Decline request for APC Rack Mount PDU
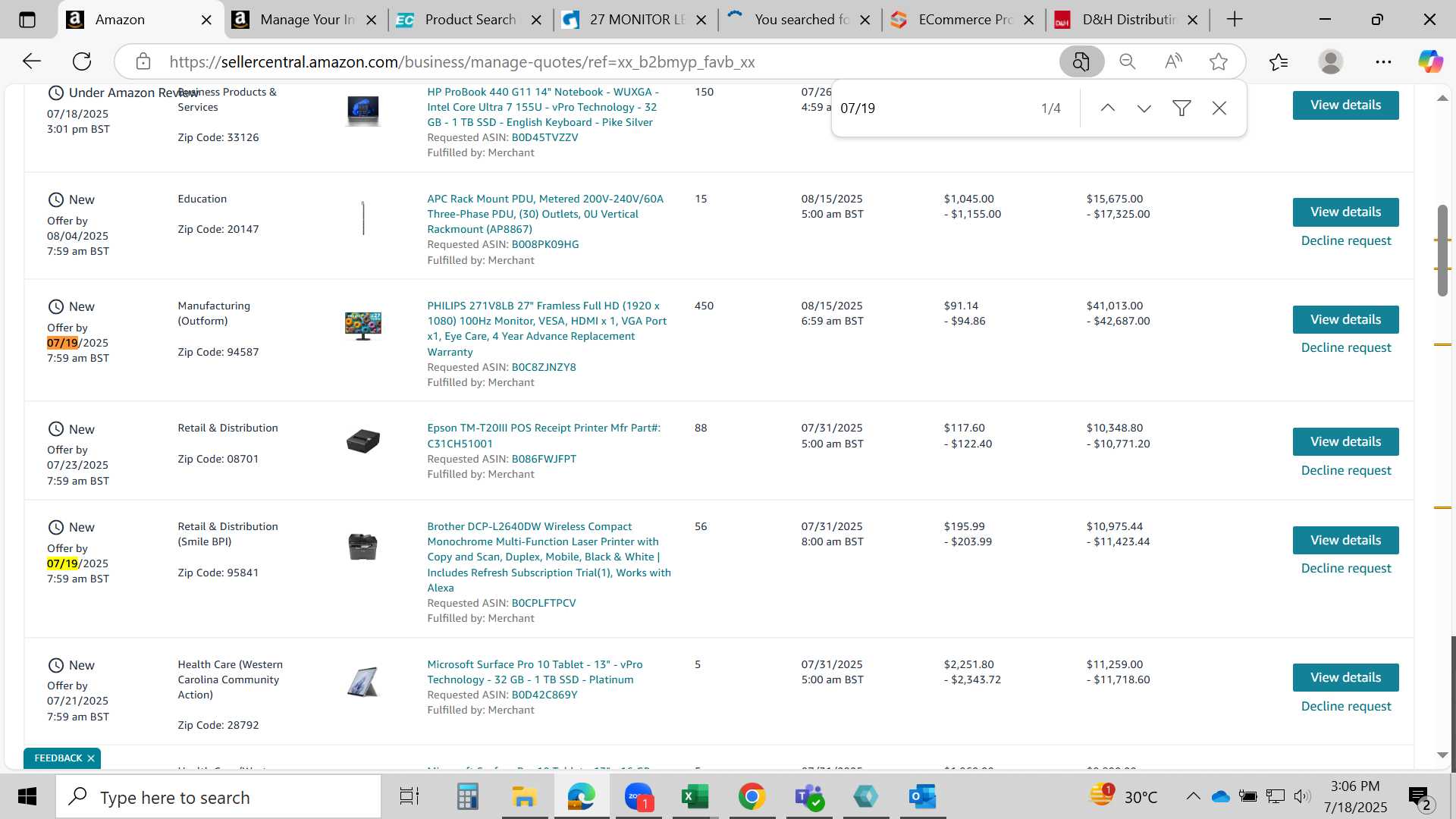The width and height of the screenshot is (1456, 819). pyautogui.click(x=1346, y=241)
